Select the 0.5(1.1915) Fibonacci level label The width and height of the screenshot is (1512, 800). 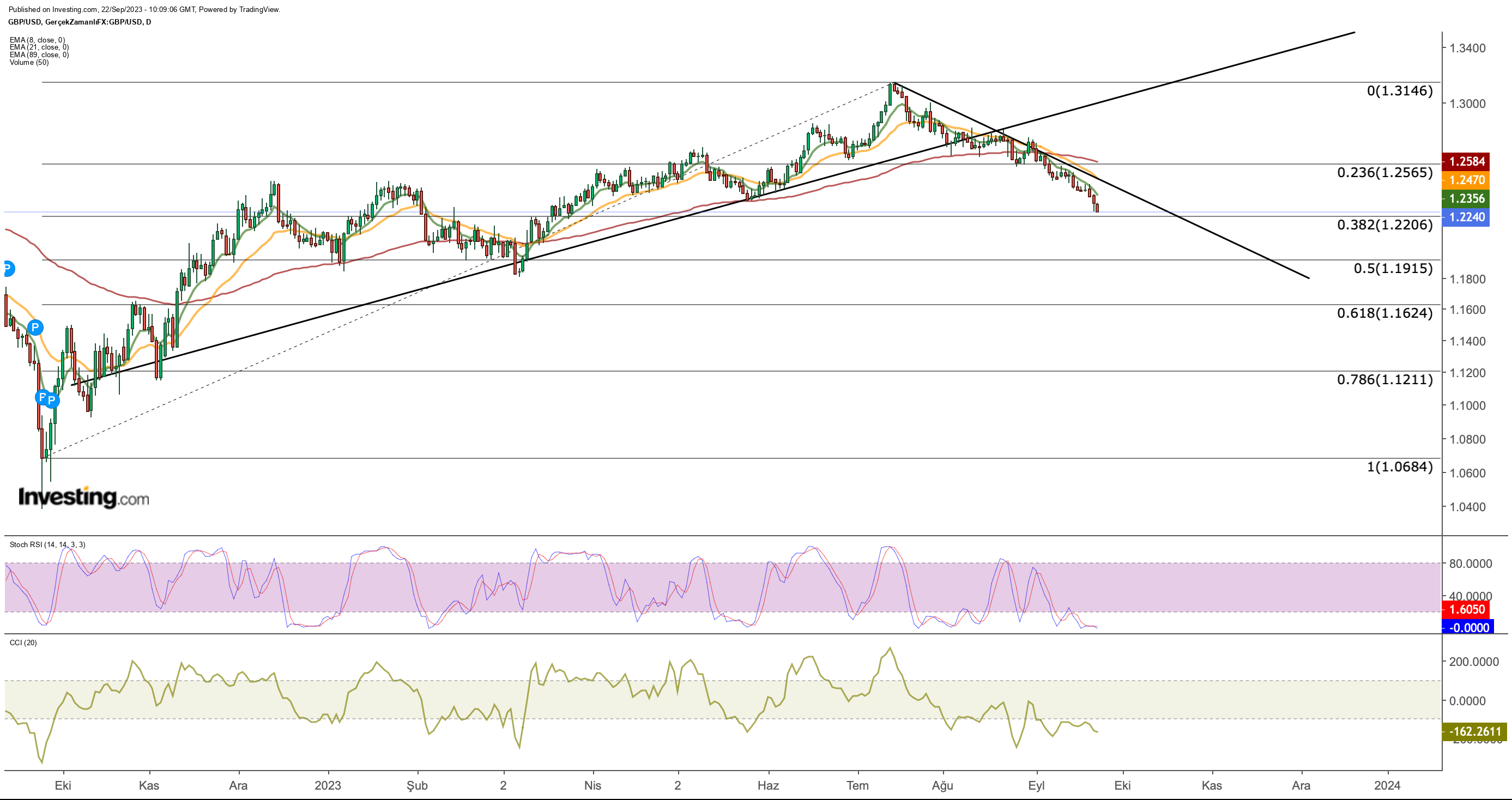pos(1393,269)
